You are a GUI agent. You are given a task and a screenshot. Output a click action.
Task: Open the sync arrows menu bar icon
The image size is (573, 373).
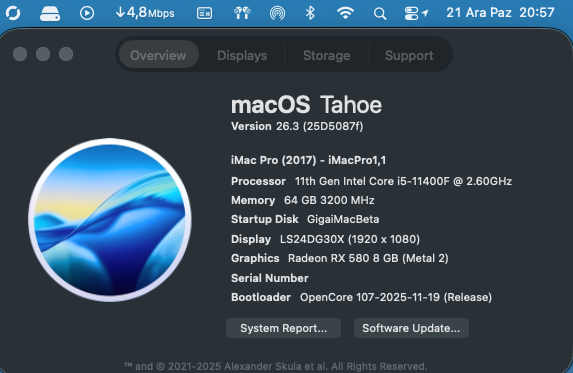point(13,13)
